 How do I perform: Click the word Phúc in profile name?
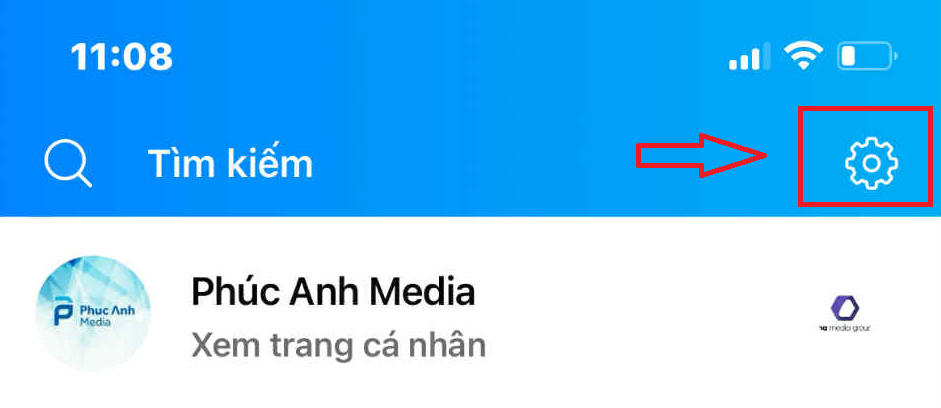[x=235, y=292]
